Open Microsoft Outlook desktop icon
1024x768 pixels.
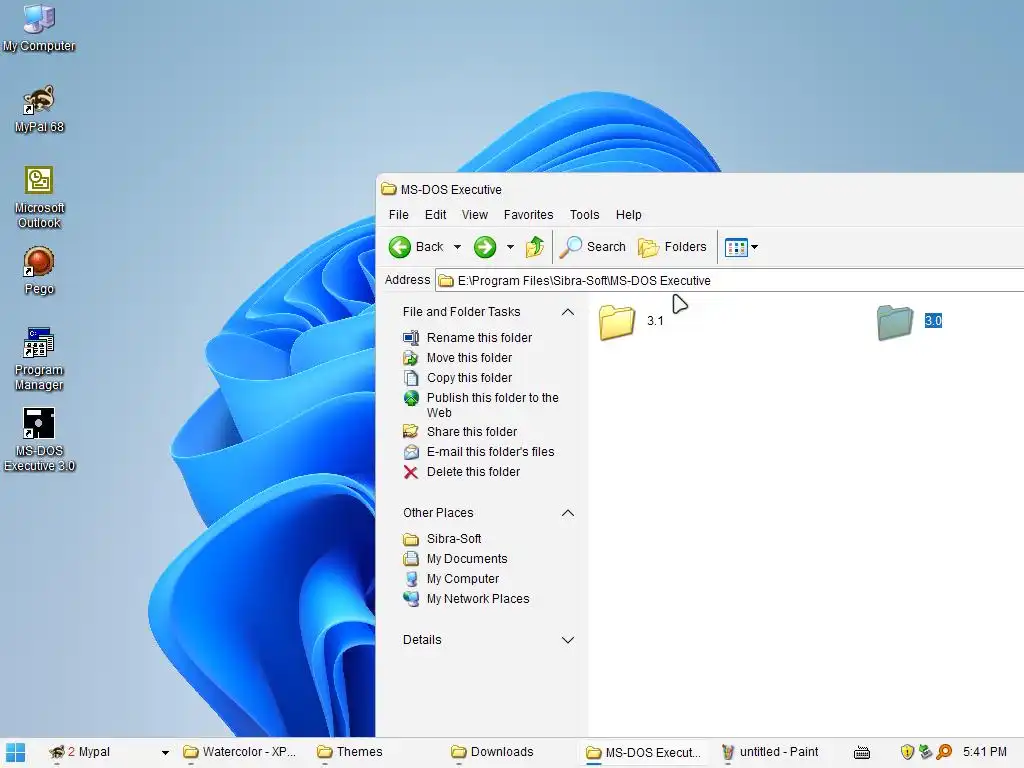pos(39,197)
